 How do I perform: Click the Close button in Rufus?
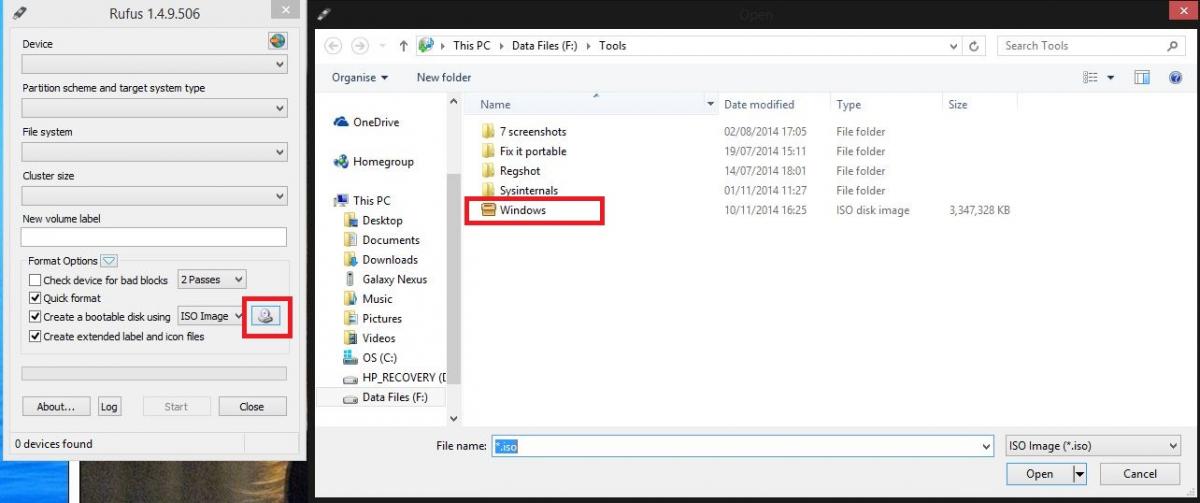(x=252, y=407)
